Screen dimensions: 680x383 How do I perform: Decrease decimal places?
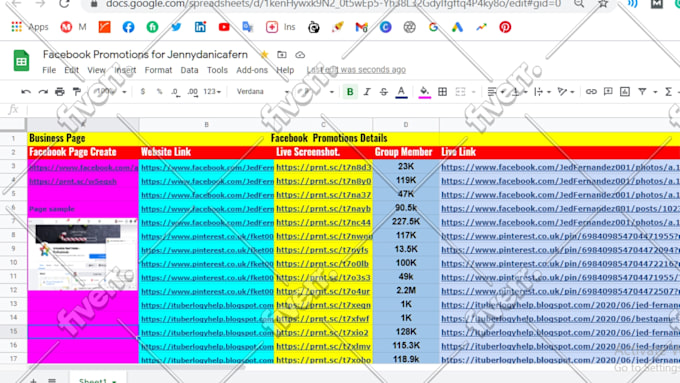pyautogui.click(x=175, y=92)
